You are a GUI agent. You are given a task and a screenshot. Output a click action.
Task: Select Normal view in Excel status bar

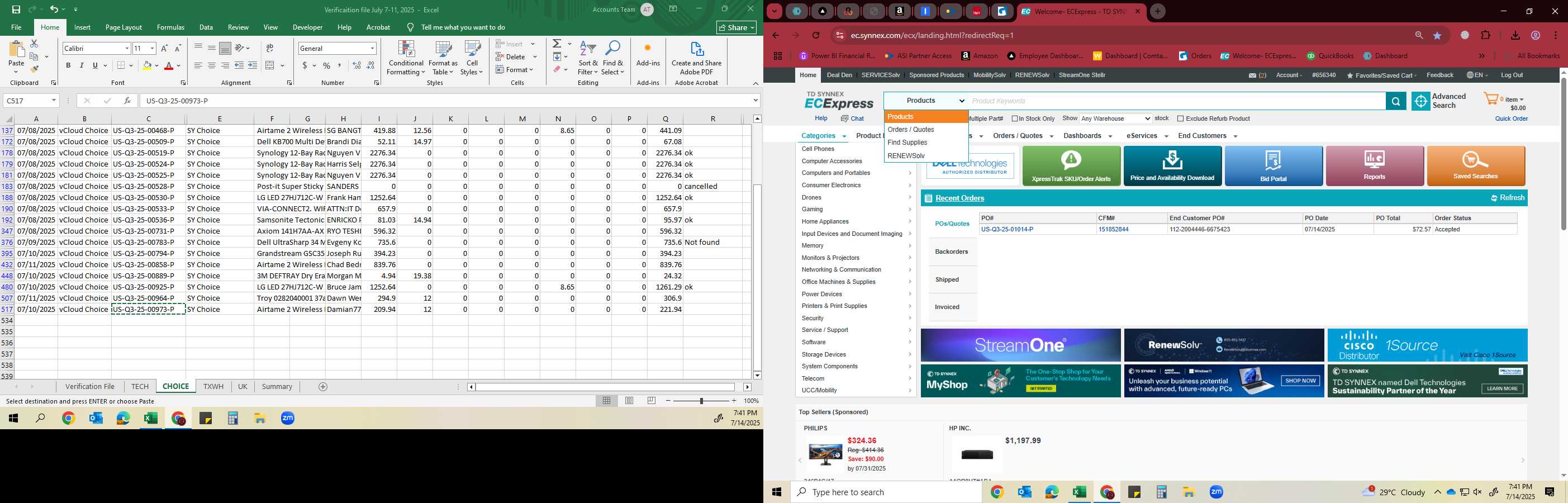[607, 401]
